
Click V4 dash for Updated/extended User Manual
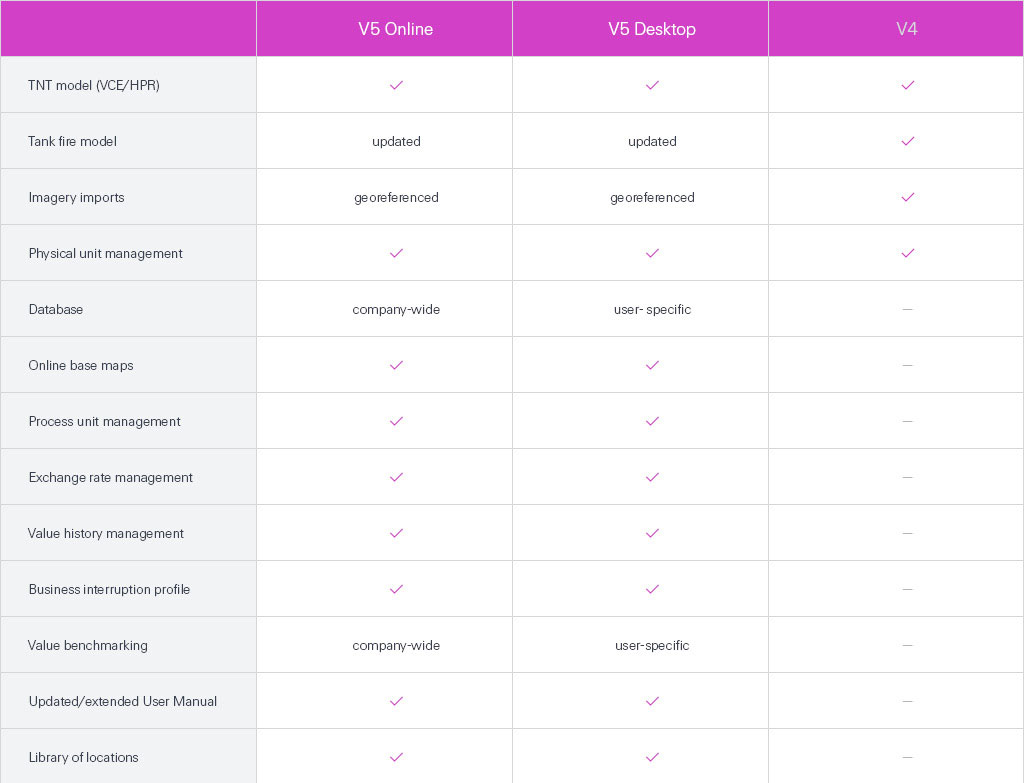(x=907, y=701)
